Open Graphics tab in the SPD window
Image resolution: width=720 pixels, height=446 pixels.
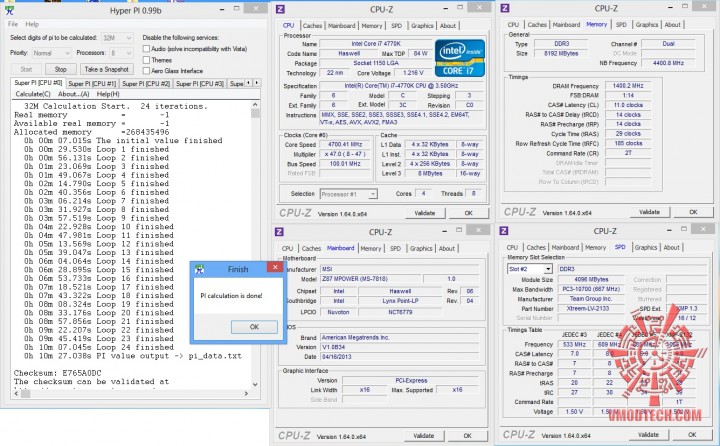pos(646,248)
